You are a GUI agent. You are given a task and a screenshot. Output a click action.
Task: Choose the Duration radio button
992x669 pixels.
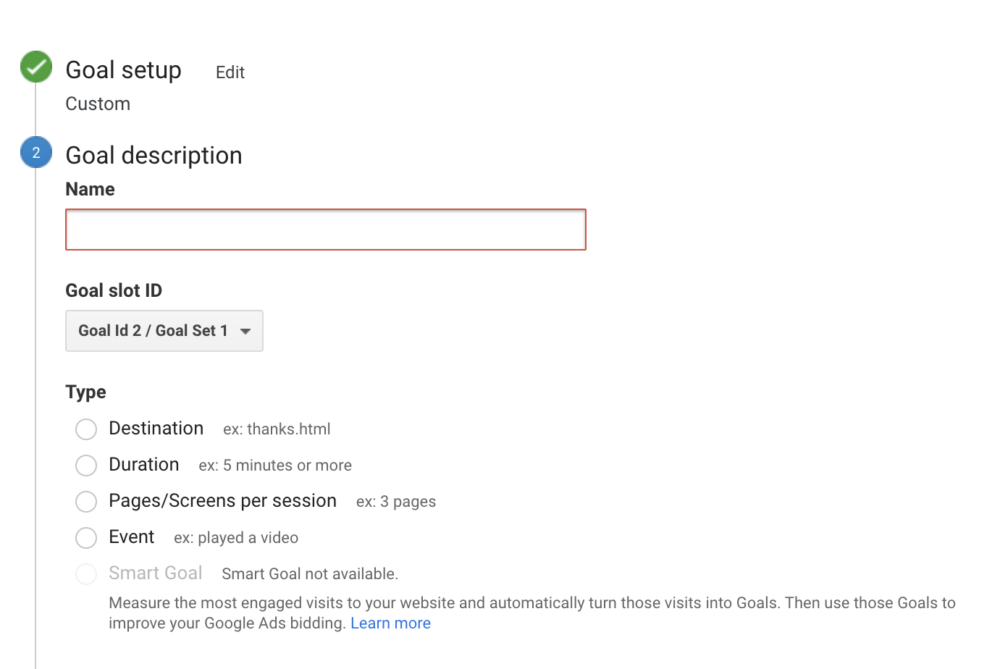click(87, 465)
